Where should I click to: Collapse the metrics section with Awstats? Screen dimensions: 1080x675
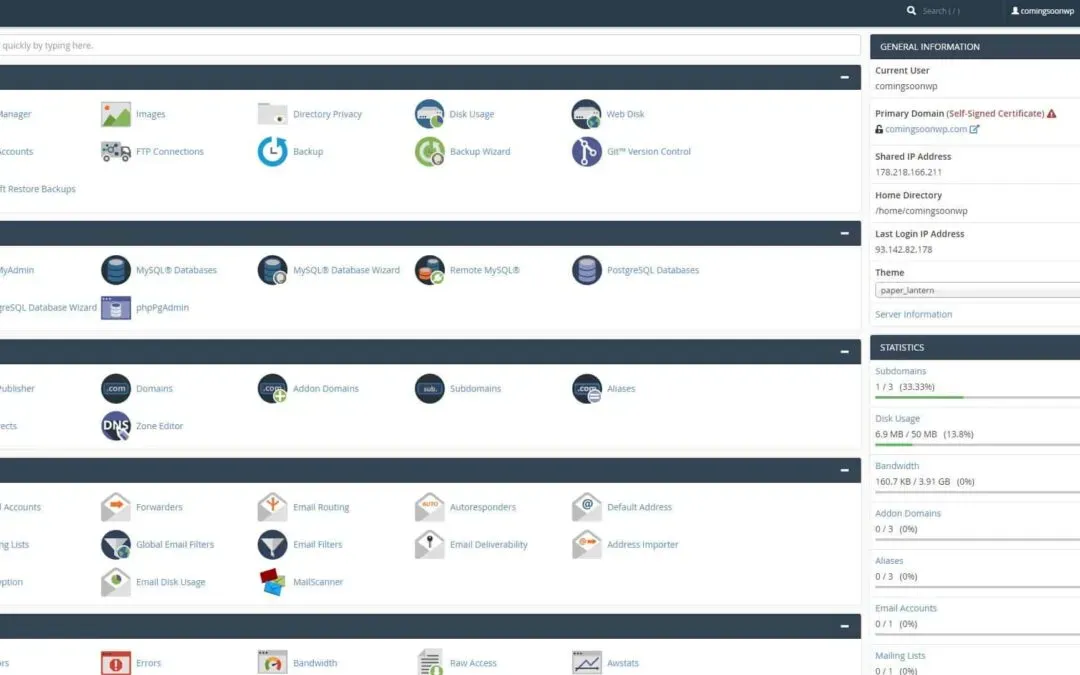(x=844, y=627)
